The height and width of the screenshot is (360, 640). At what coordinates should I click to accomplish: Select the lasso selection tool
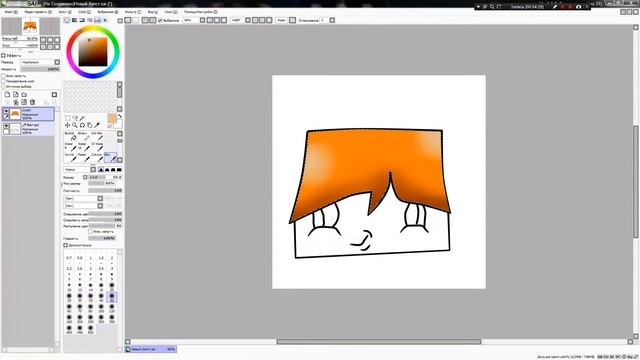click(75, 118)
